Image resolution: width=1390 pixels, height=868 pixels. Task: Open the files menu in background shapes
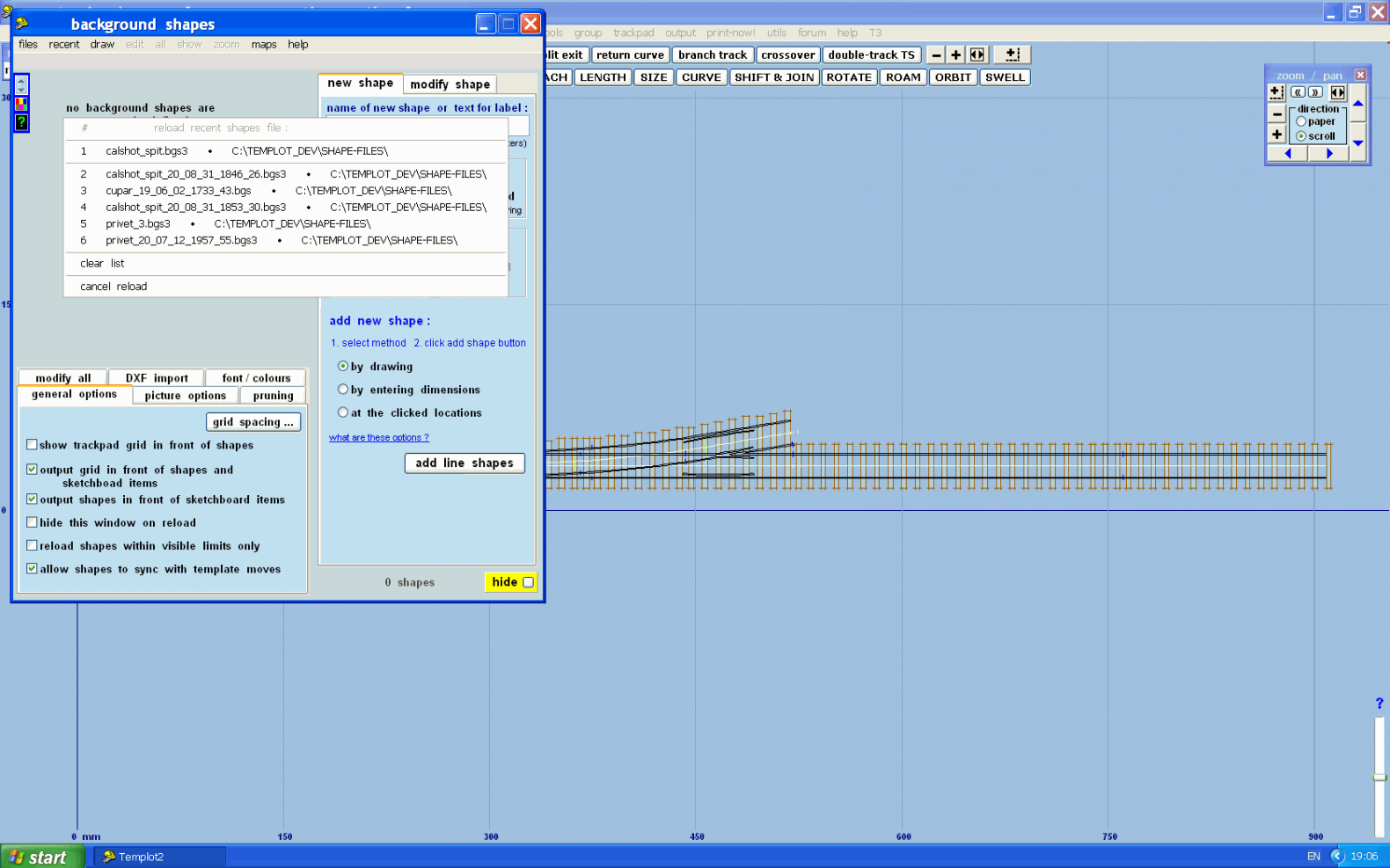28,44
